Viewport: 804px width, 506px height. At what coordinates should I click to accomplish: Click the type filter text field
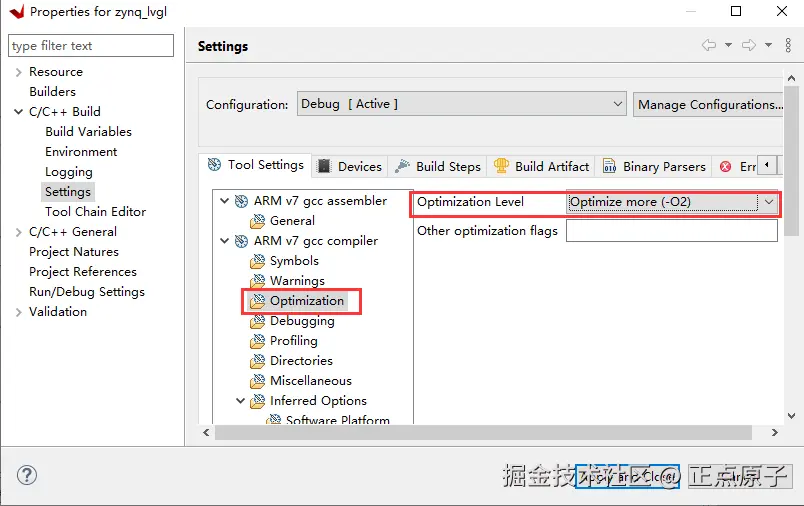pos(91,46)
